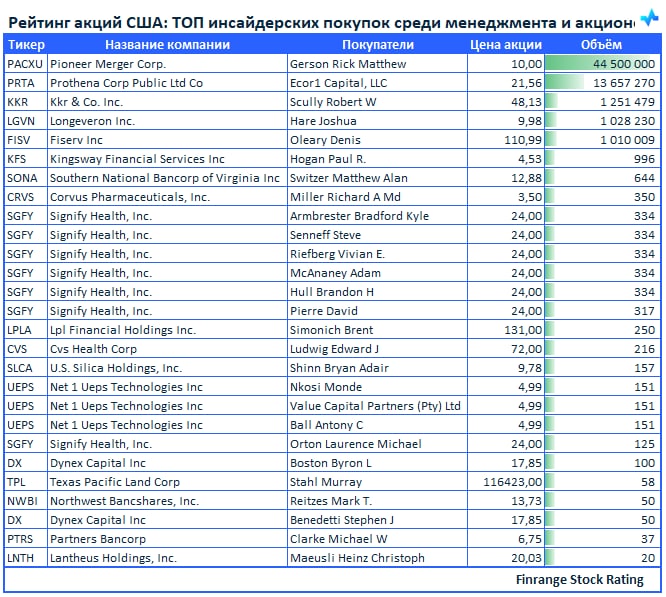Image resolution: width=666 pixels, height=597 pixels.
Task: Click buyer 'Orton Laurence Michael'
Action: click(x=356, y=444)
